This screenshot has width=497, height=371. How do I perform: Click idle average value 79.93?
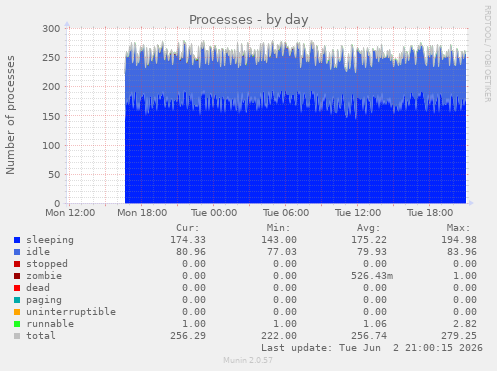click(372, 252)
